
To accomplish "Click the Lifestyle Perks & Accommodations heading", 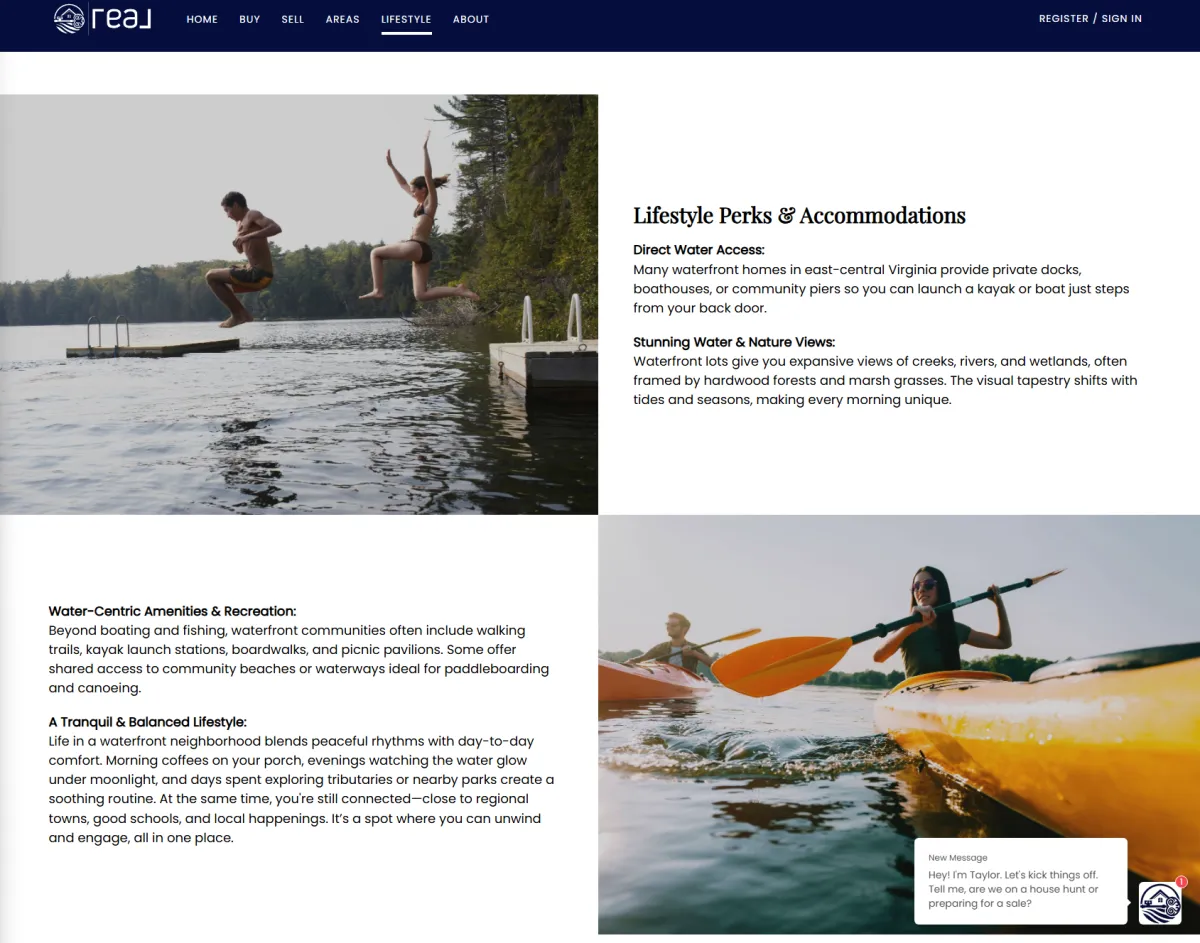I will coord(799,215).
